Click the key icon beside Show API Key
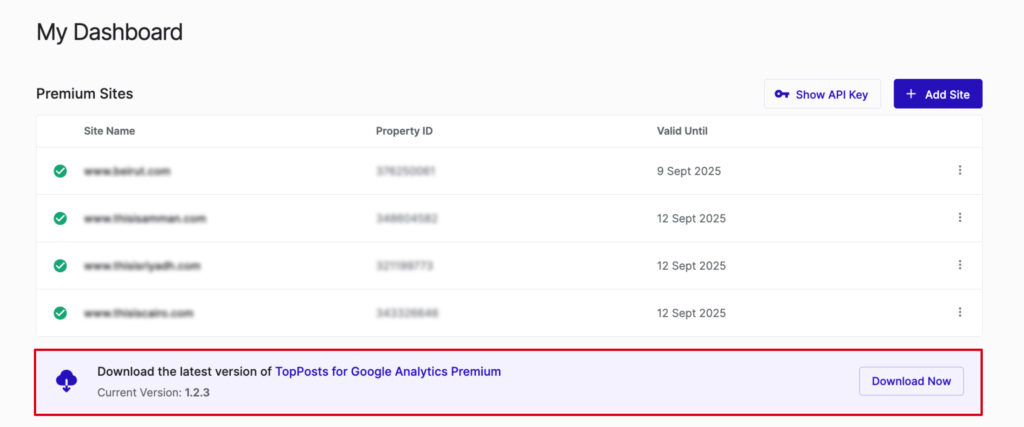Viewport: 1024px width, 427px height. click(782, 94)
